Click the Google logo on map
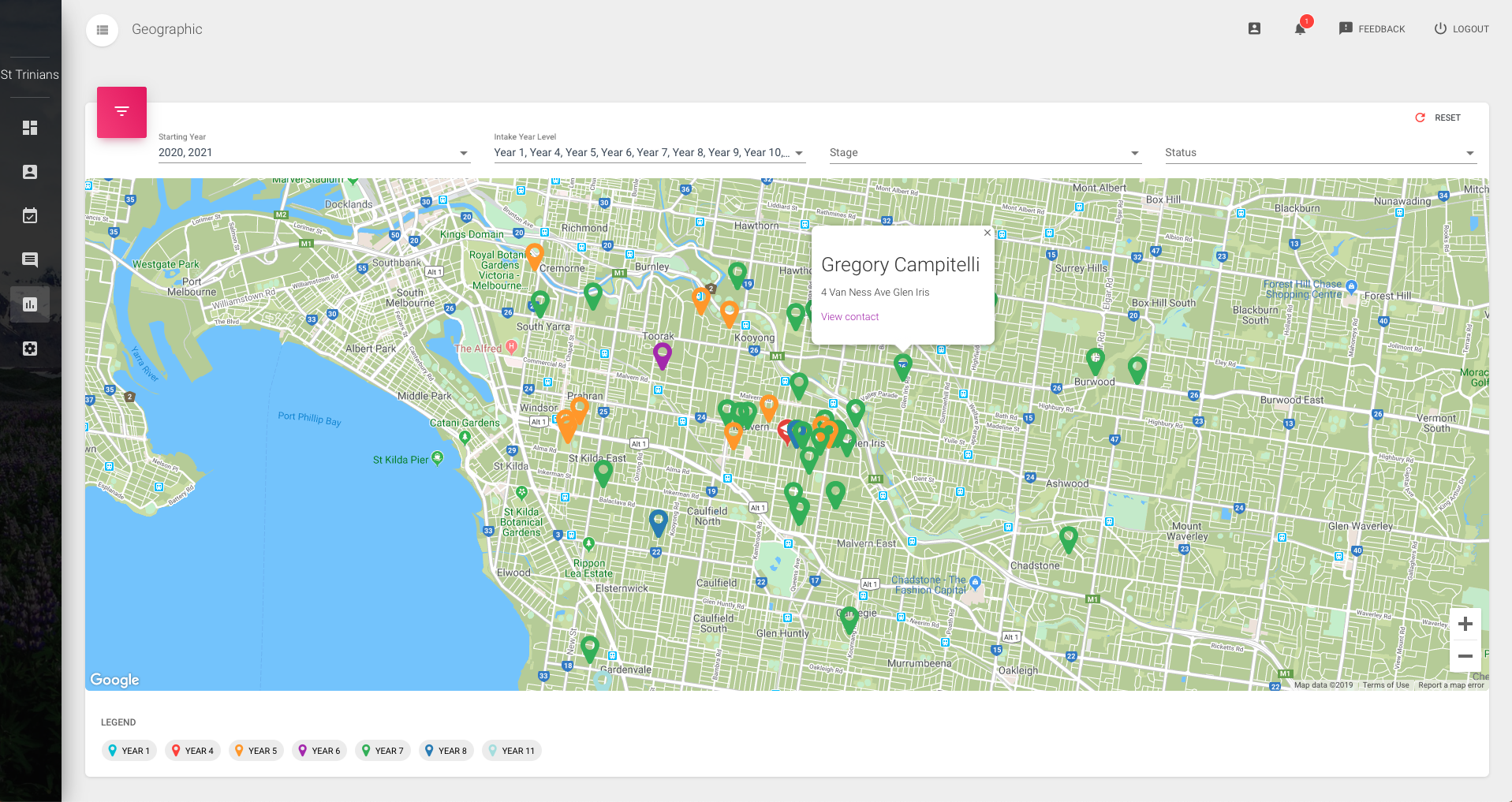 [x=114, y=680]
